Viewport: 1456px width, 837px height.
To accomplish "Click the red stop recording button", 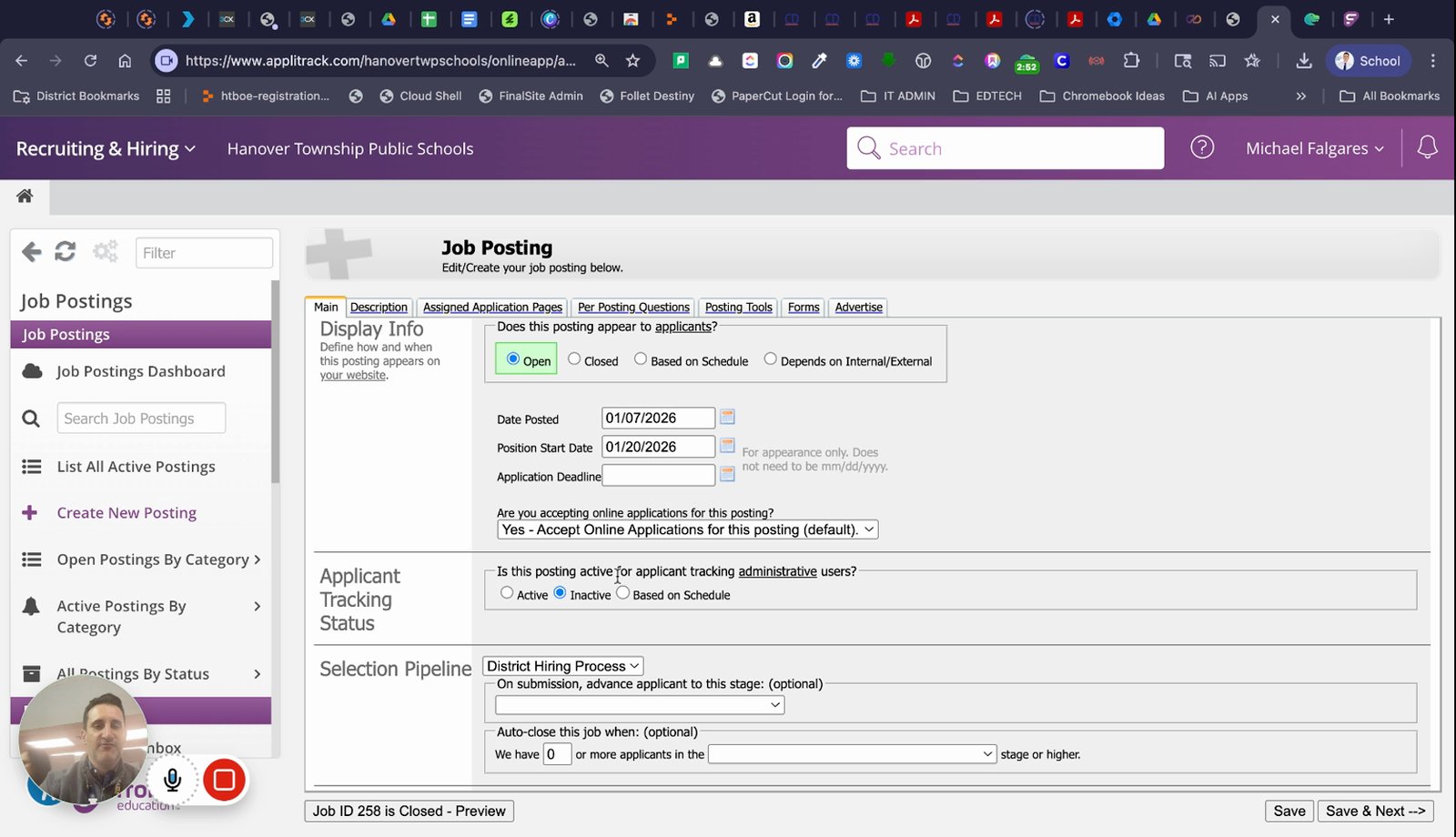I will pos(224,780).
